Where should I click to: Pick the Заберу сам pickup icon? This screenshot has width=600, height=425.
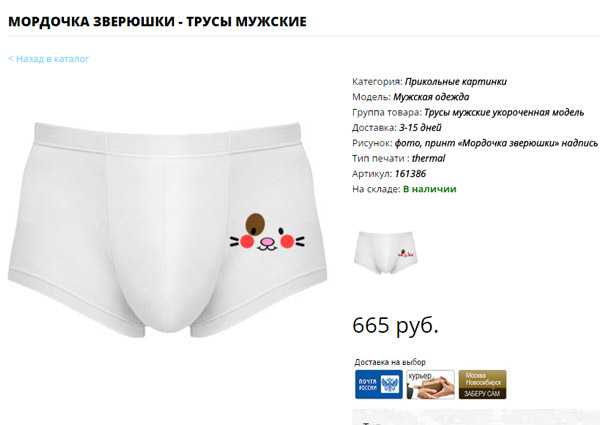pos(483,384)
